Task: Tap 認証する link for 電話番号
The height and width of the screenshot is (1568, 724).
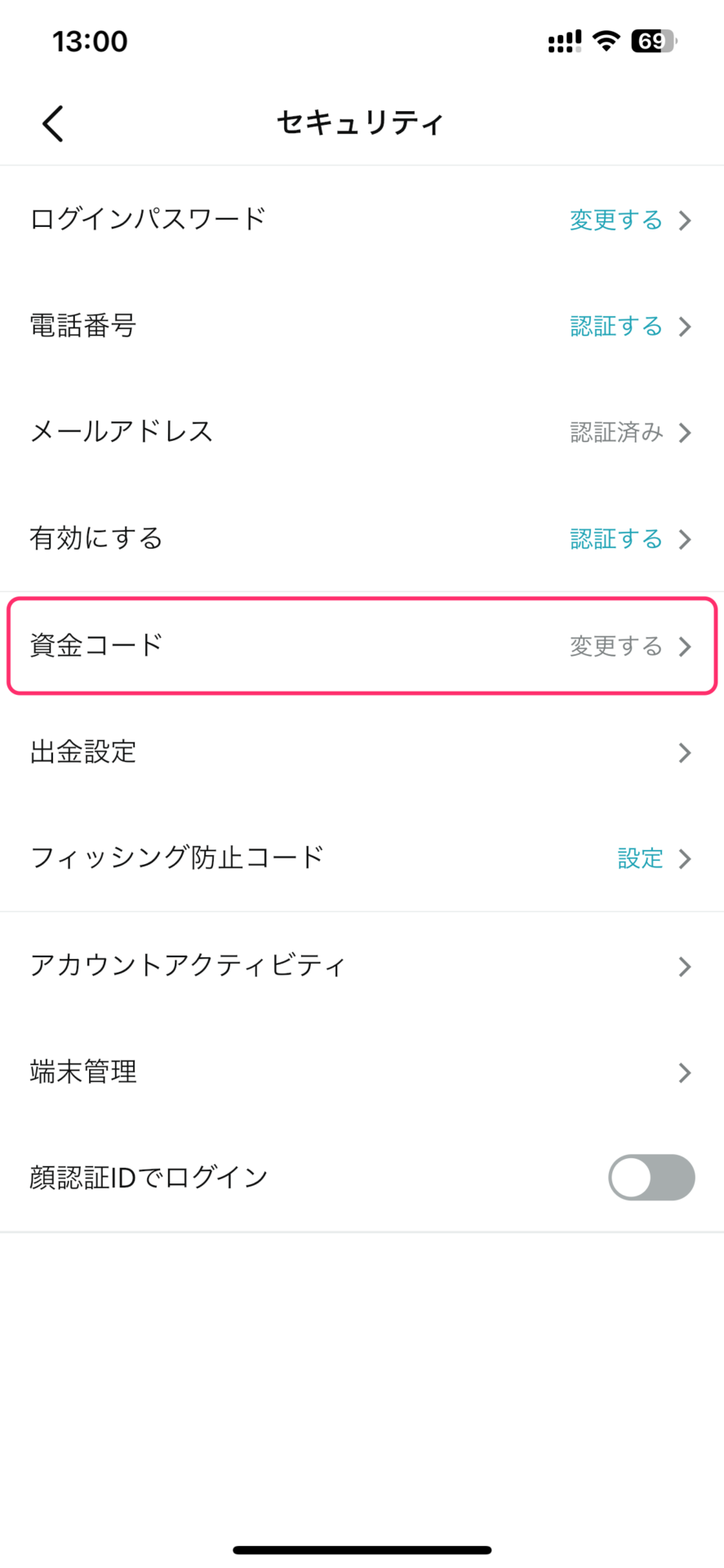Action: point(616,326)
